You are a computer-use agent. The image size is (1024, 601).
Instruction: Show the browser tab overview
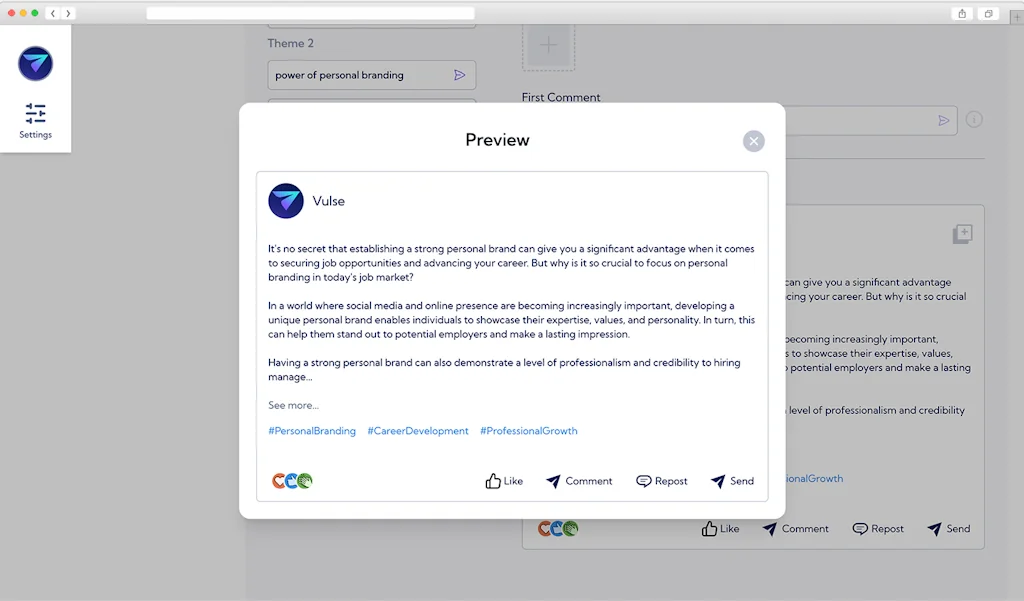click(987, 14)
